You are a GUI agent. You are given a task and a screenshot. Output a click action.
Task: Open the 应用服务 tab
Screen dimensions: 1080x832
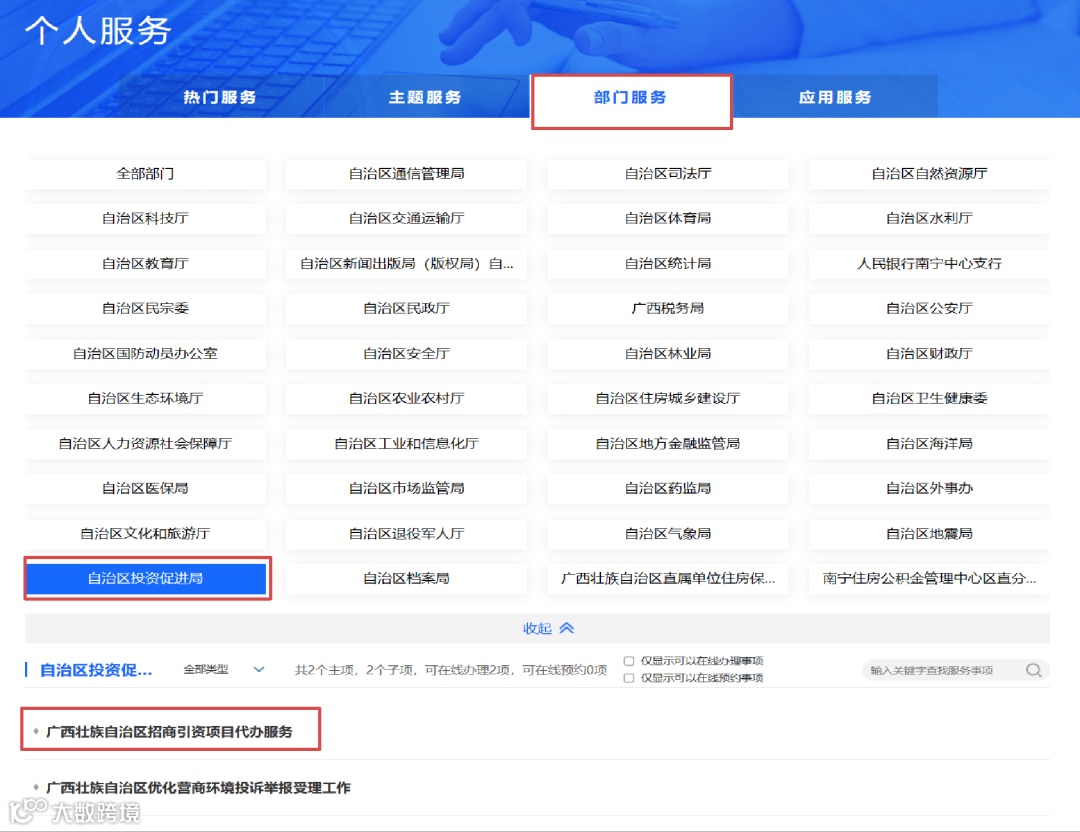pos(835,97)
